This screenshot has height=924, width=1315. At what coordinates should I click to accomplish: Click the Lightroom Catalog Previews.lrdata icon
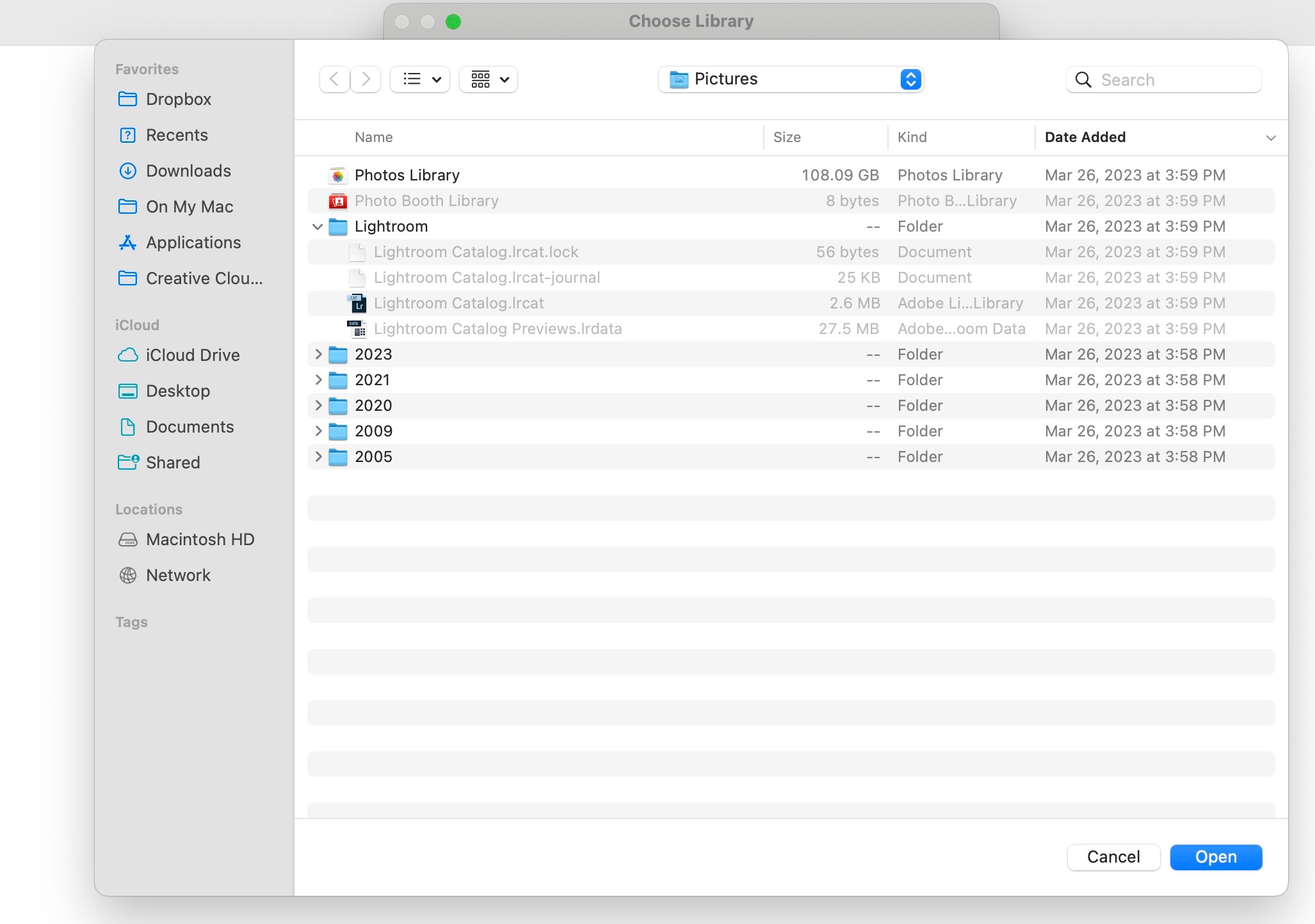357,329
